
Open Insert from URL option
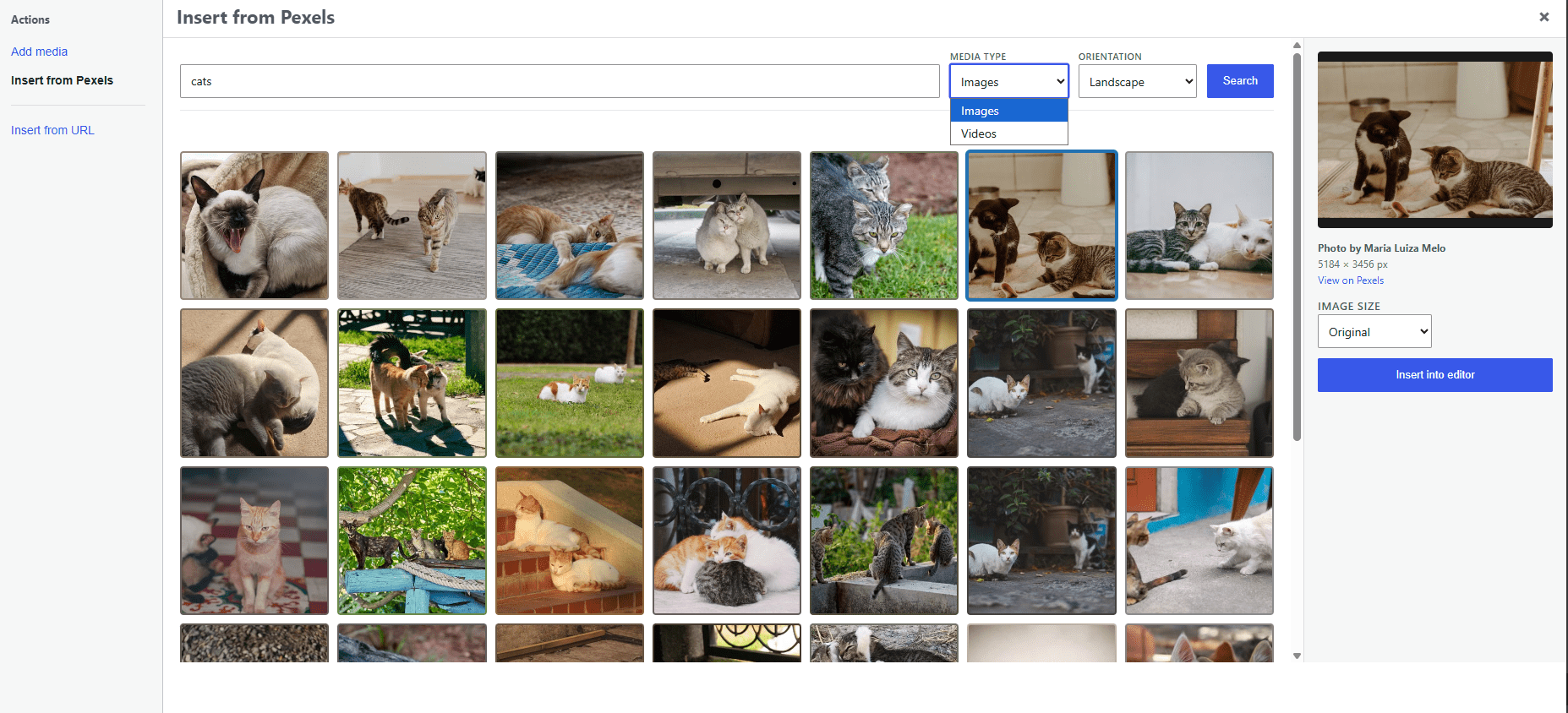click(x=52, y=130)
